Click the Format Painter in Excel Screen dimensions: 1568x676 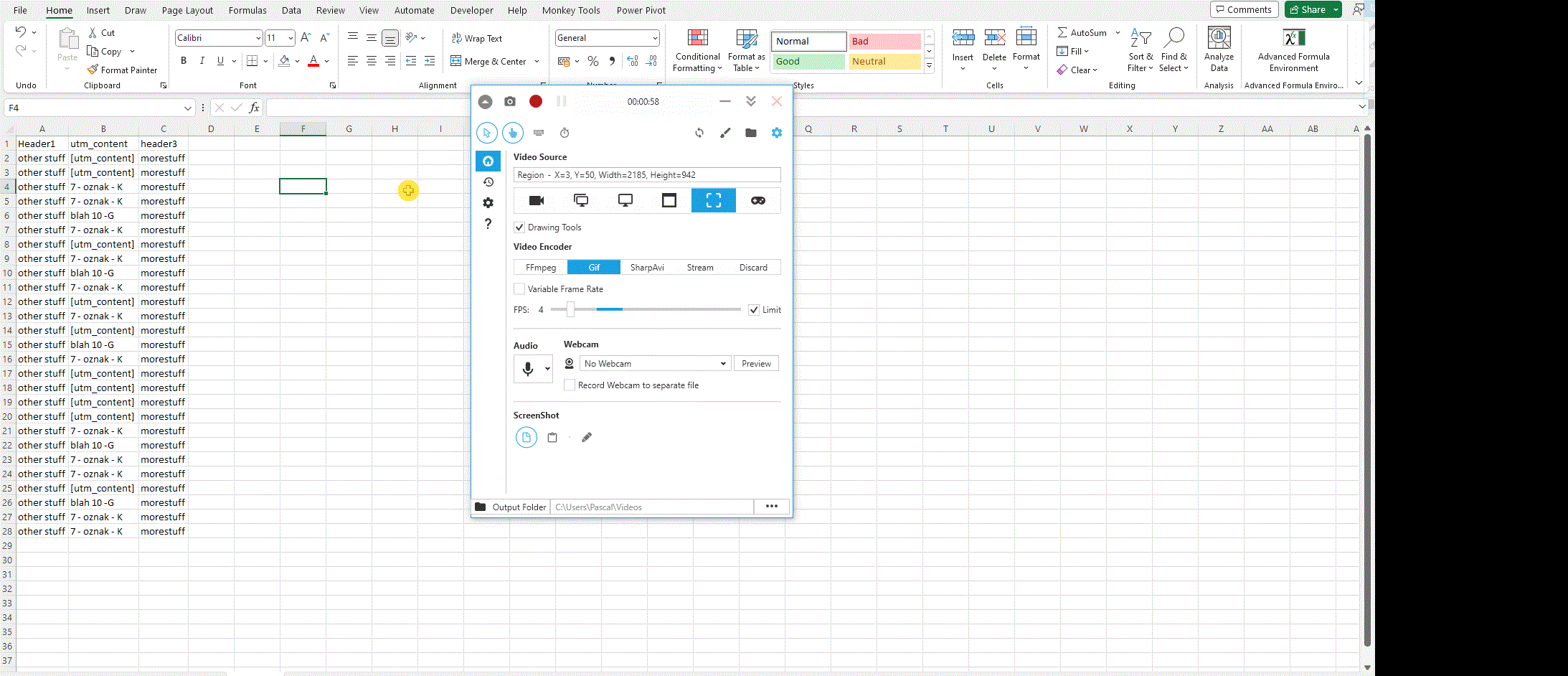point(122,70)
